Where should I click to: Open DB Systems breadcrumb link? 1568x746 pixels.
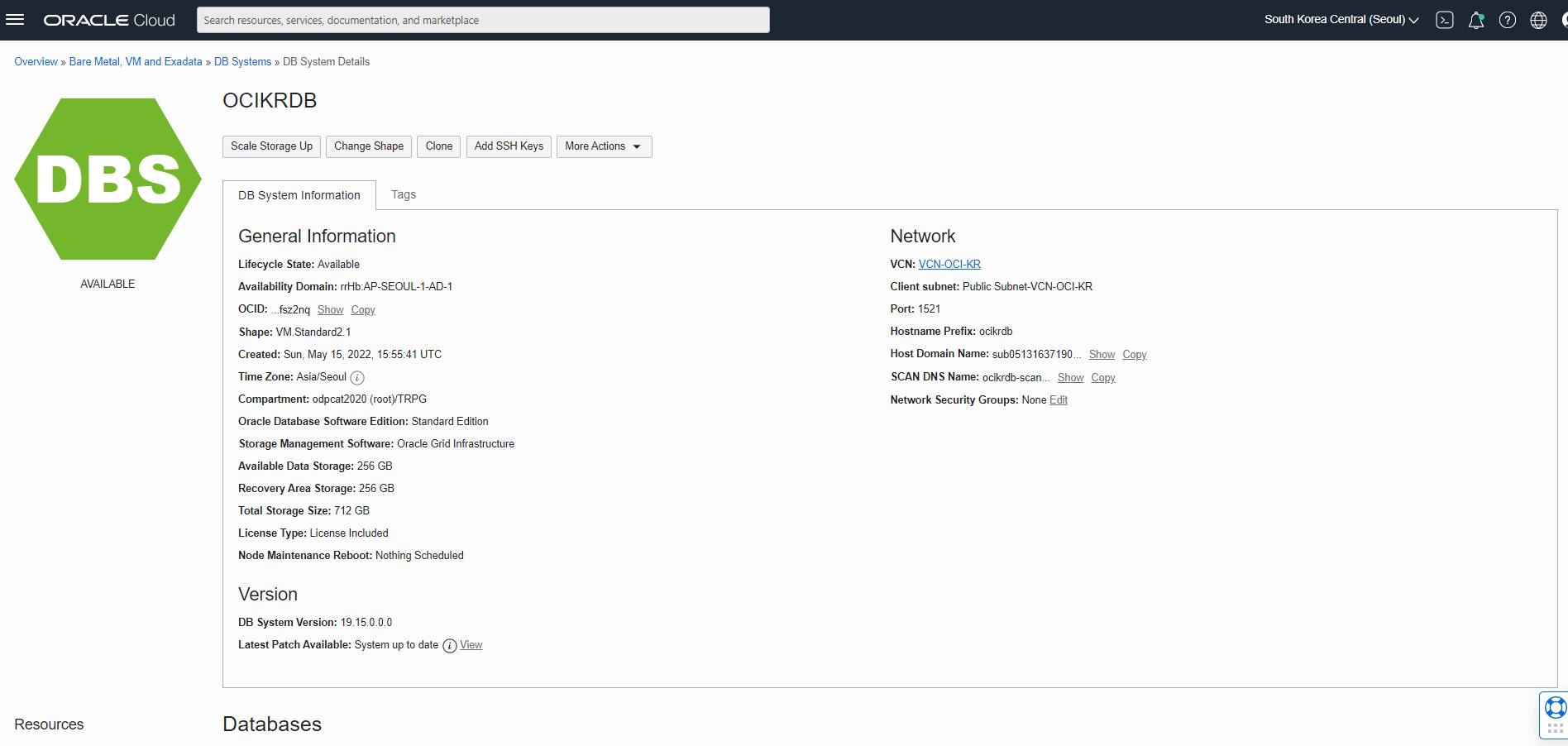coord(242,62)
